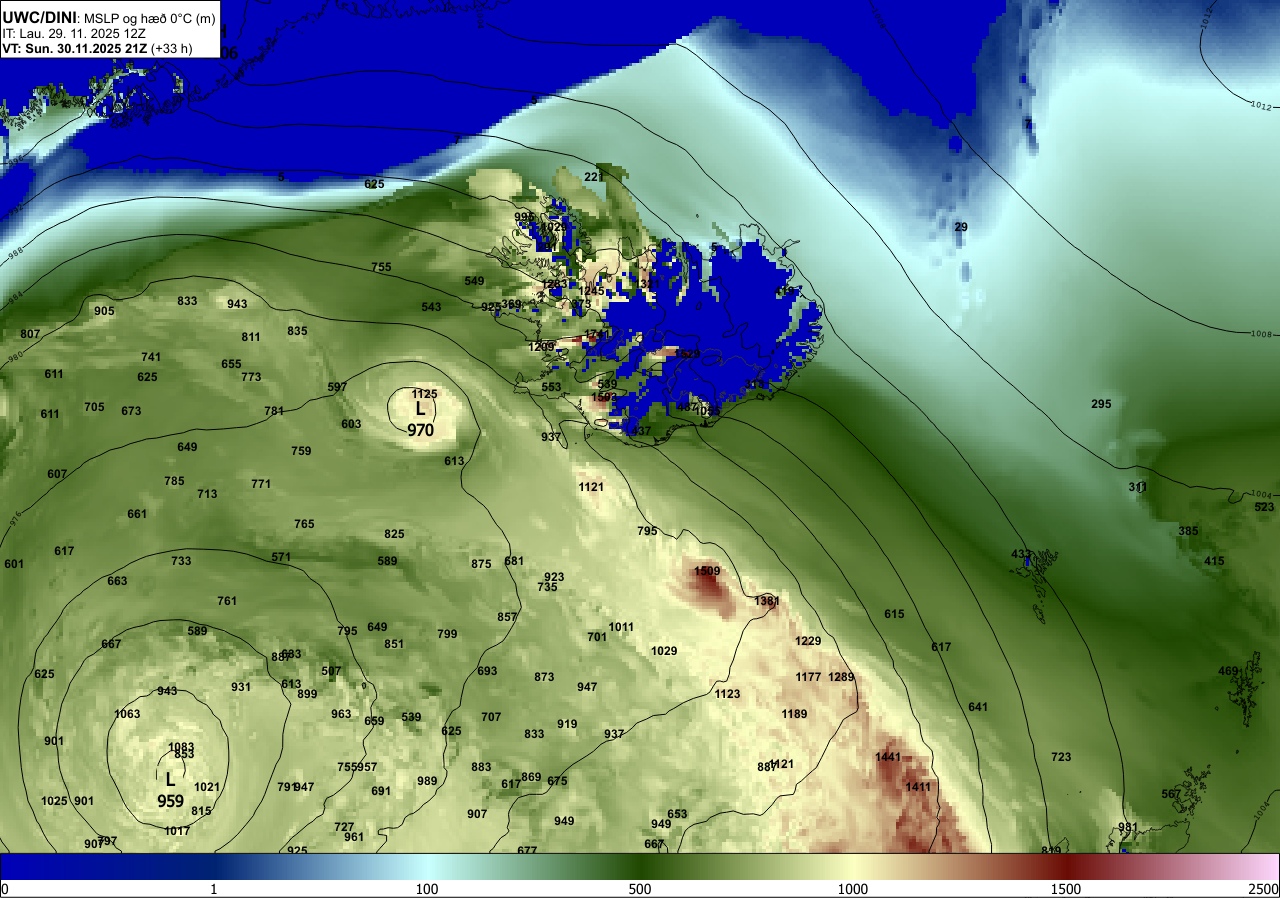Click the 1029 height value
This screenshot has width=1280, height=898.
pyautogui.click(x=664, y=651)
